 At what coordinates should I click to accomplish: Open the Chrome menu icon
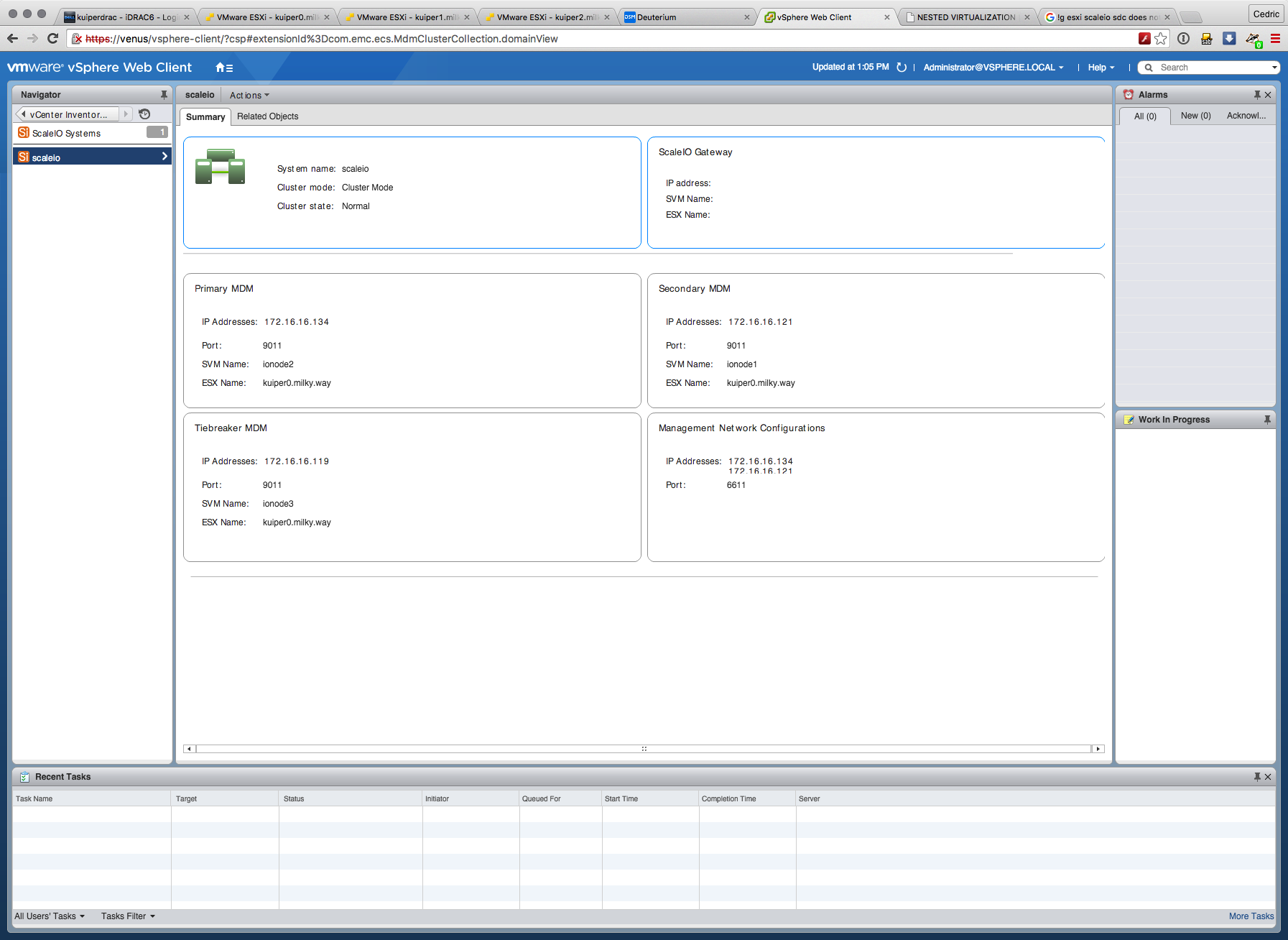tap(1276, 39)
